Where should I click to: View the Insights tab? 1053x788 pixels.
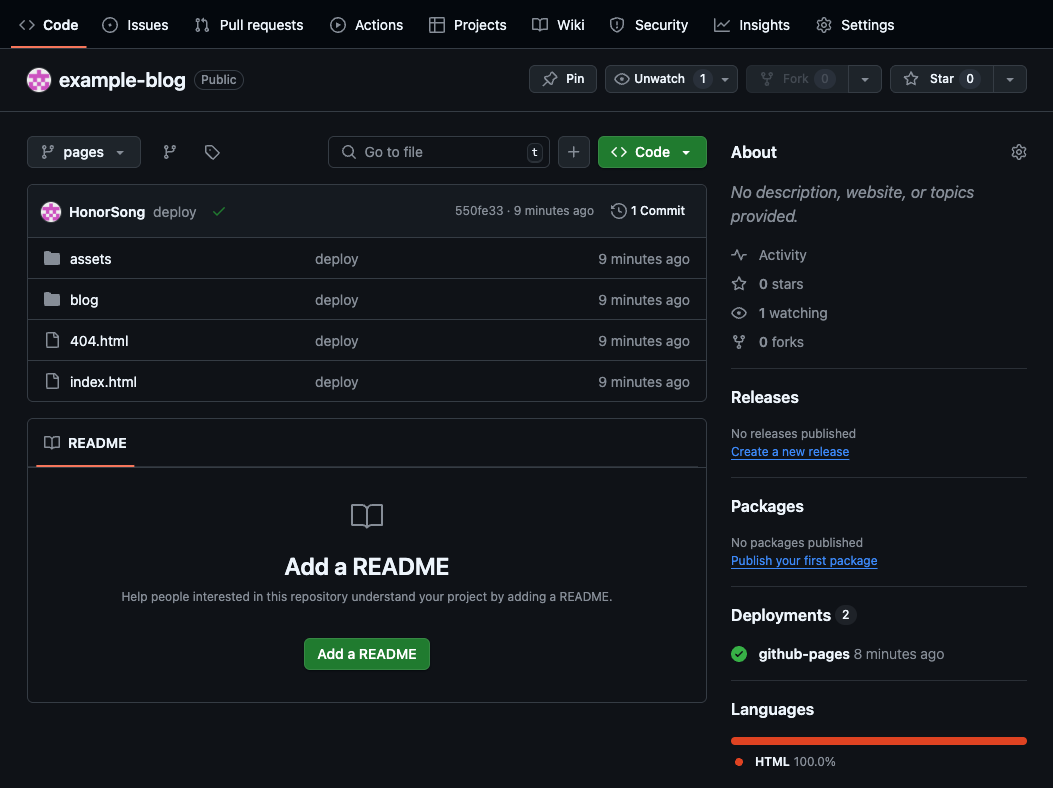coord(751,25)
